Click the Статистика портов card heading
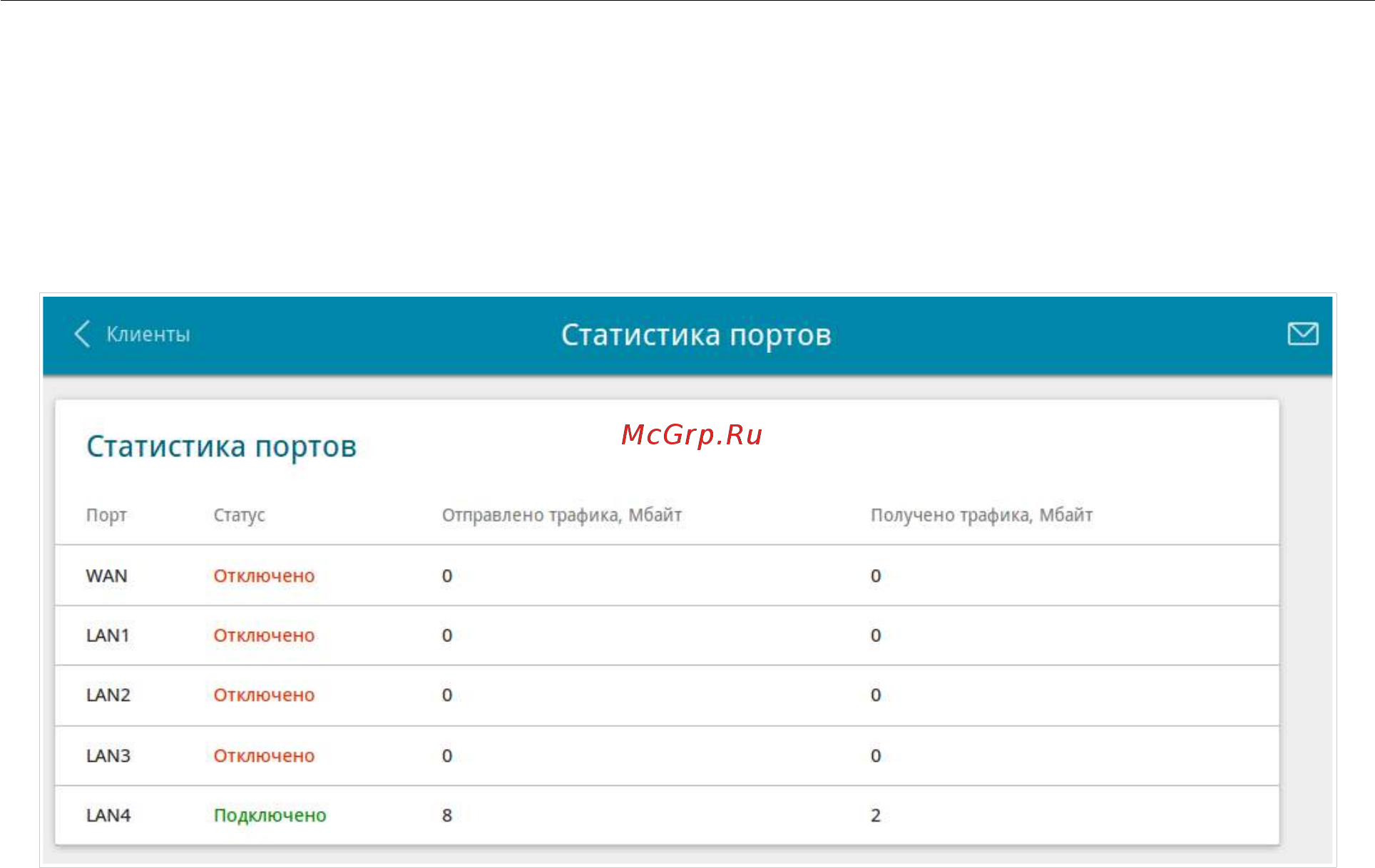This screenshot has height=868, width=1375. [221, 447]
